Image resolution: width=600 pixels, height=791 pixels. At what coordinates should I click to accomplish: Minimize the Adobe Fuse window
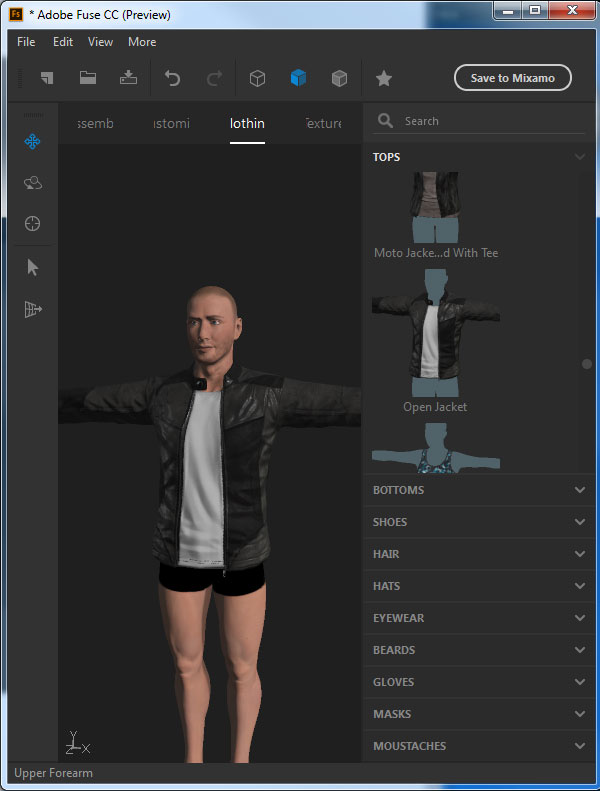pos(508,11)
